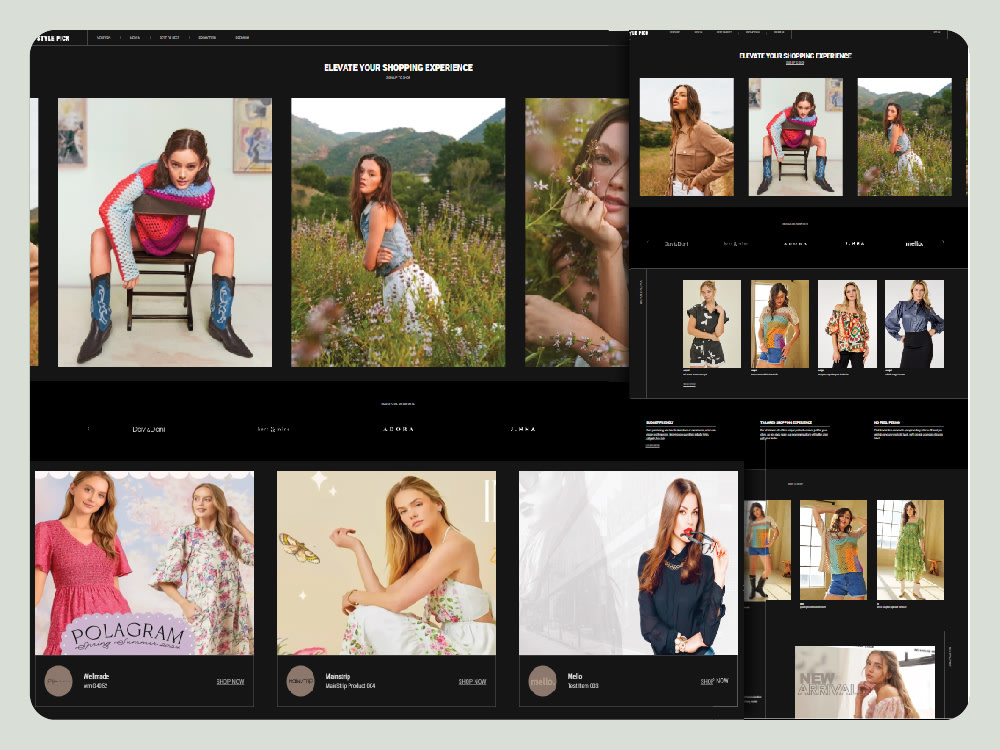Image resolution: width=1000 pixels, height=750 pixels.
Task: Click ADORA brand logo on left screen
Action: [399, 429]
